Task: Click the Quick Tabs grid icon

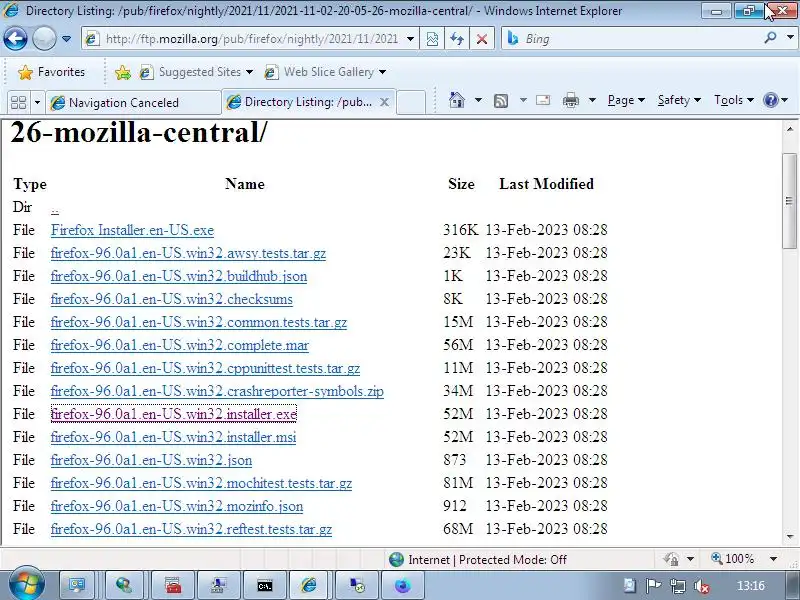Action: pos(18,103)
